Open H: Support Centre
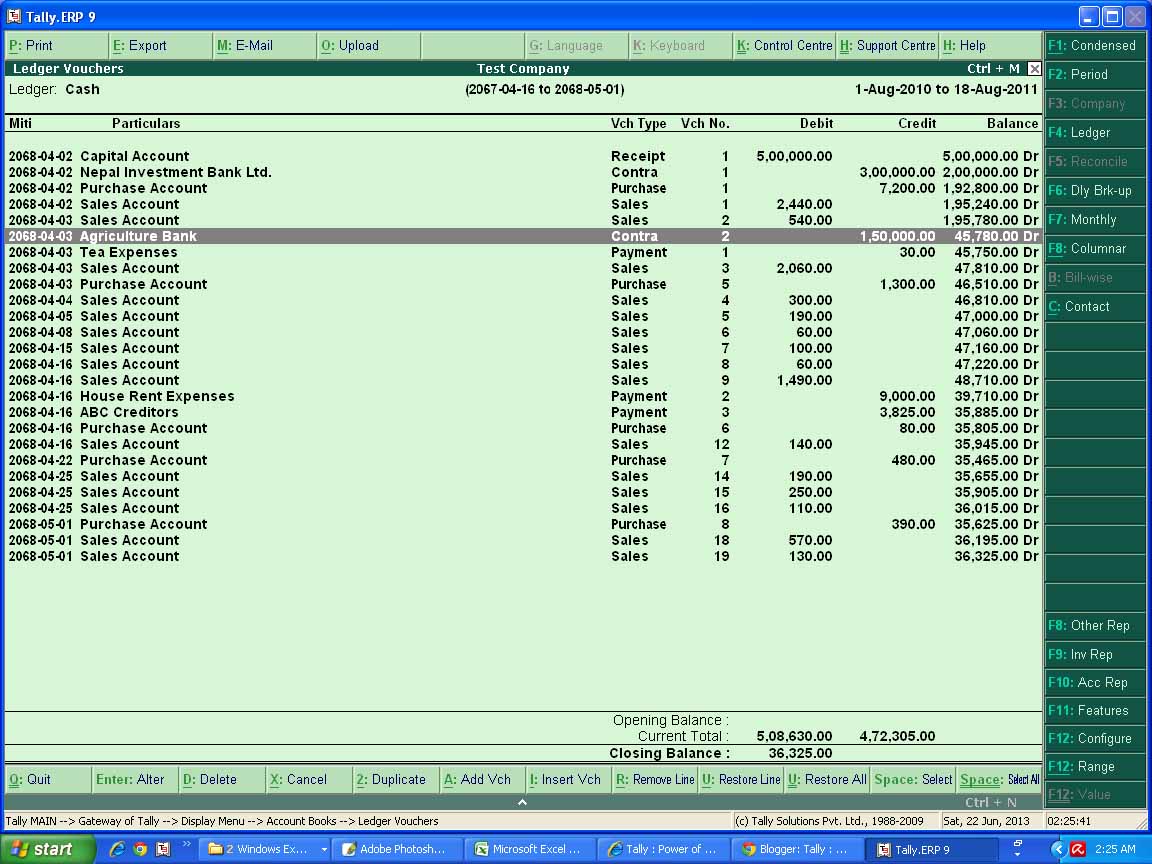The width and height of the screenshot is (1152, 864). pyautogui.click(x=888, y=46)
